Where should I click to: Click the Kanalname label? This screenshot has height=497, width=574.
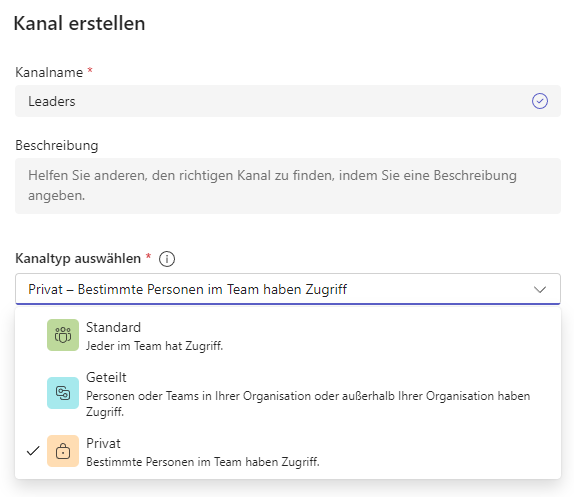[x=49, y=72]
